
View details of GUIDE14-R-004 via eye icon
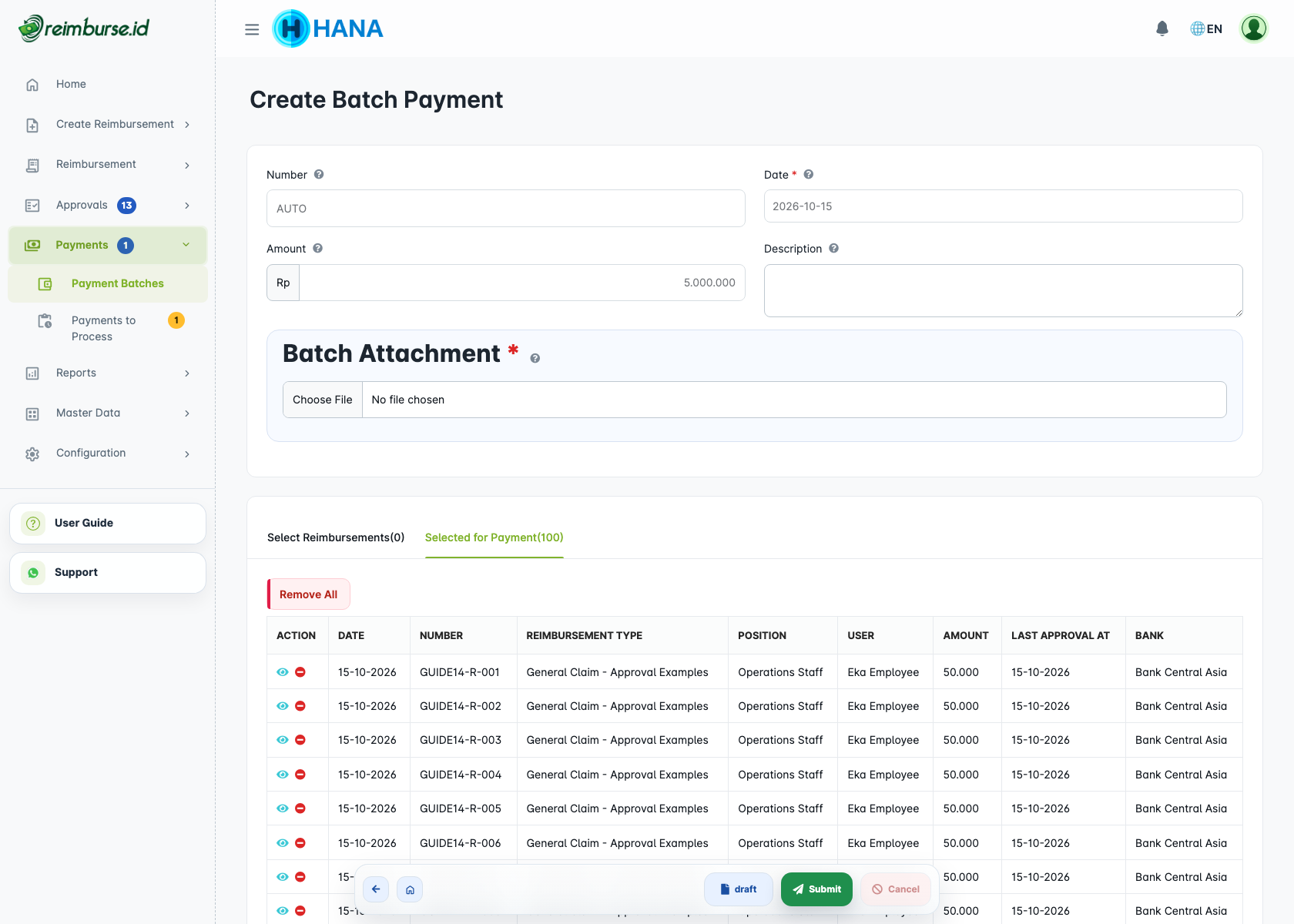[x=283, y=775]
